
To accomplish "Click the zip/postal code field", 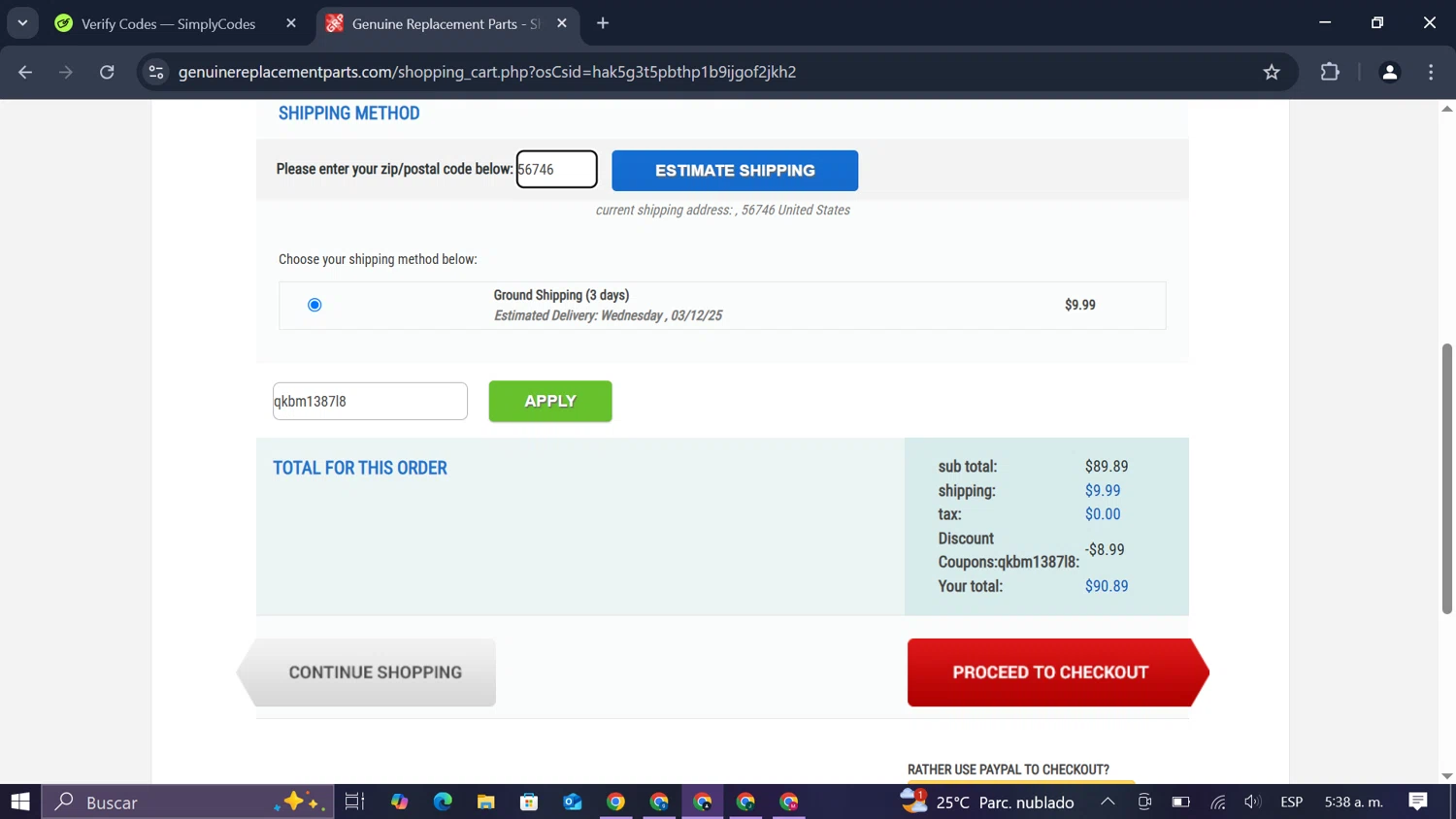I will 556,169.
